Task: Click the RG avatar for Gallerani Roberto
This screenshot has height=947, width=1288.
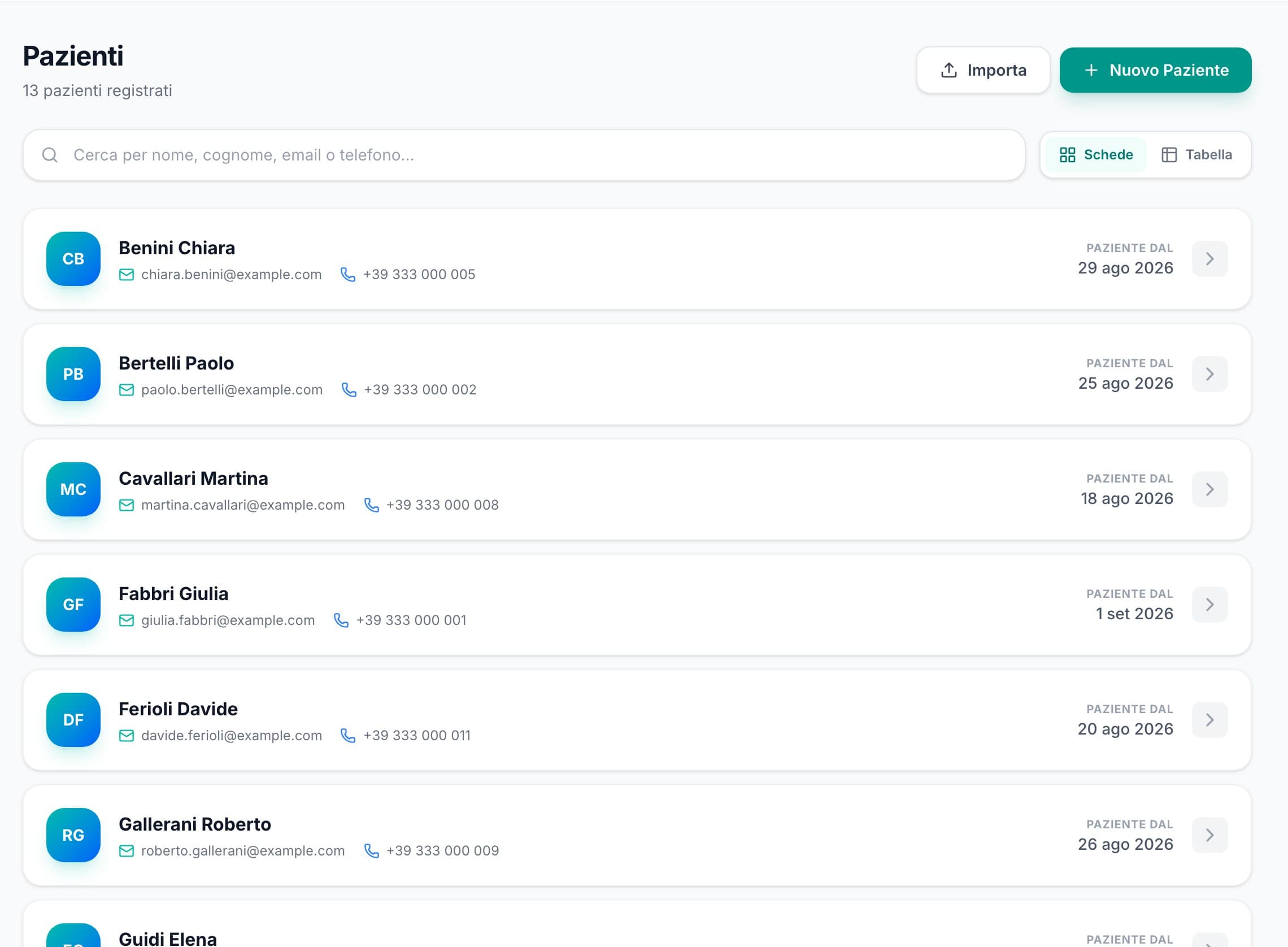Action: (x=73, y=835)
